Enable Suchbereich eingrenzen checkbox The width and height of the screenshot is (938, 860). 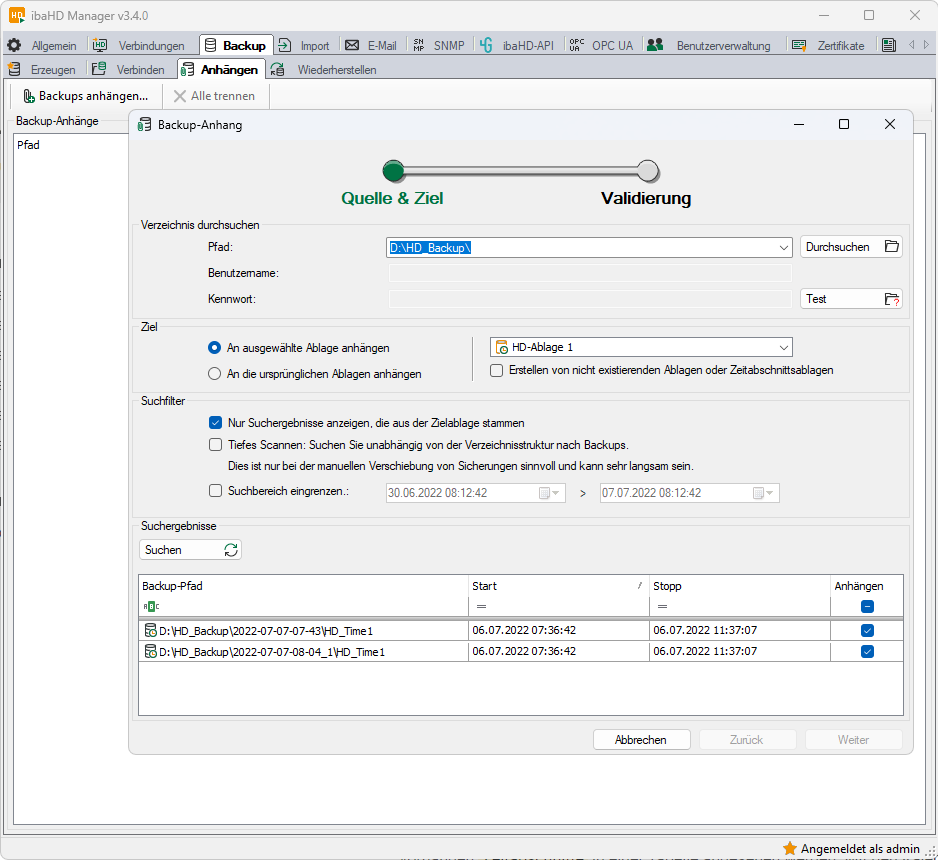click(215, 491)
